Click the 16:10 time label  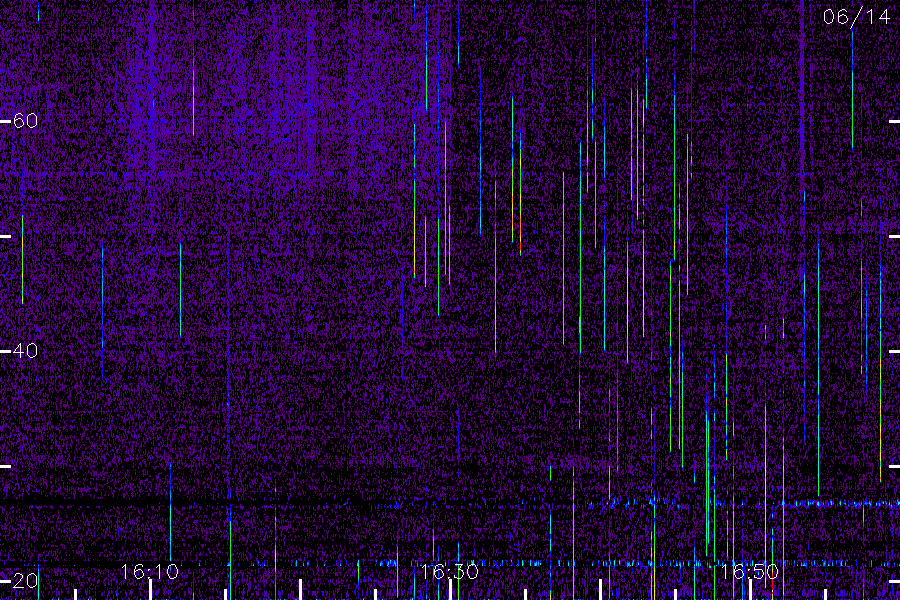tap(150, 571)
